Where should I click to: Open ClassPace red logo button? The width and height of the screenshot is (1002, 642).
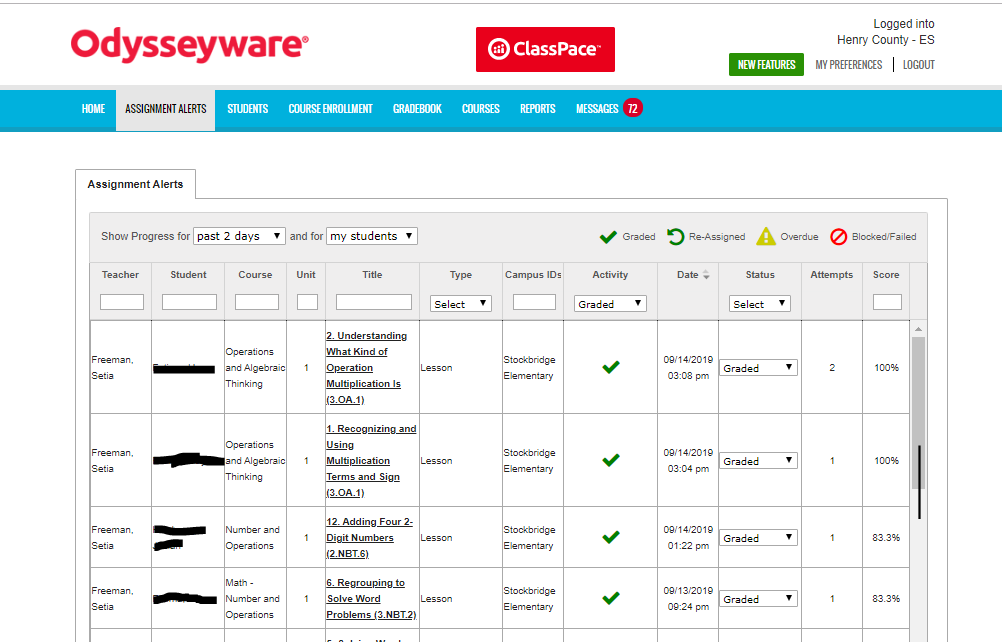tap(545, 49)
